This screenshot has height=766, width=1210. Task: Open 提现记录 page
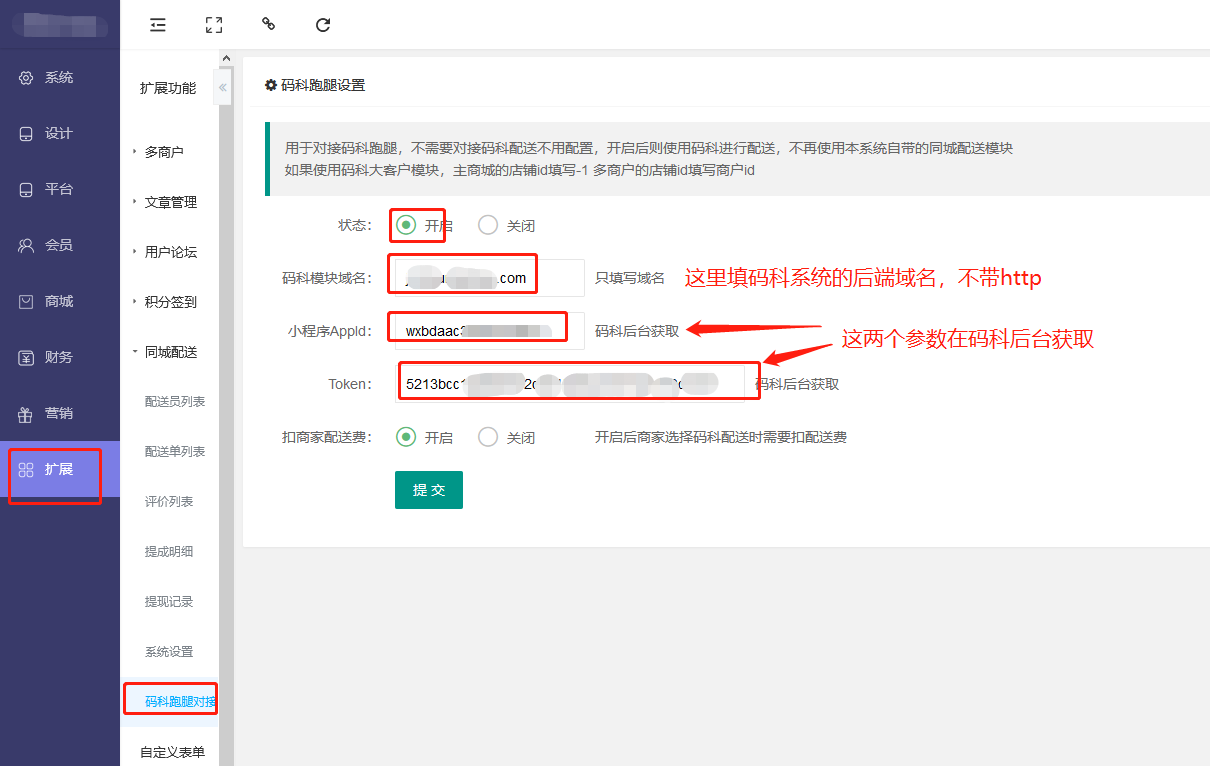pos(169,602)
